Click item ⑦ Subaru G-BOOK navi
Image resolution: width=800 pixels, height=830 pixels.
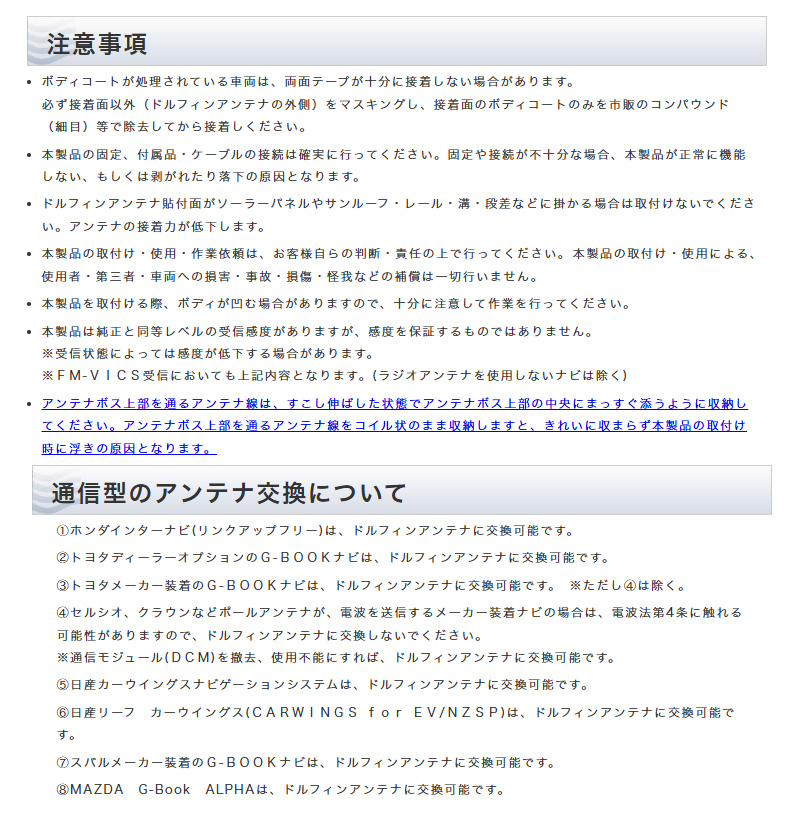(307, 762)
